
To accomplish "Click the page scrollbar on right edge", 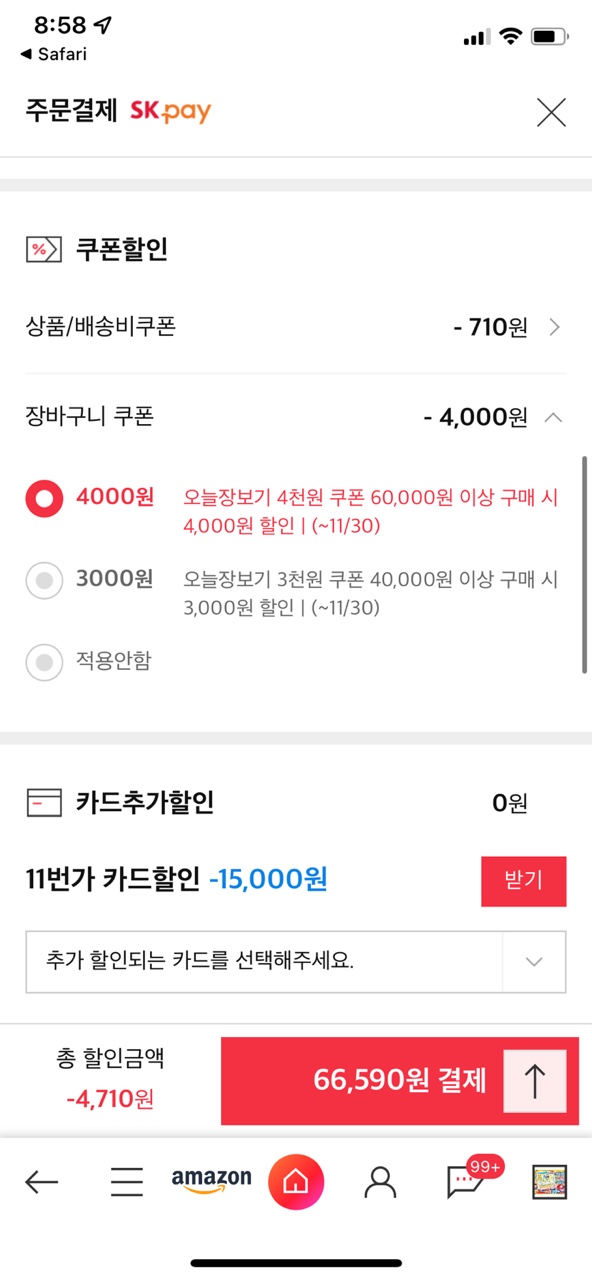I will (584, 565).
